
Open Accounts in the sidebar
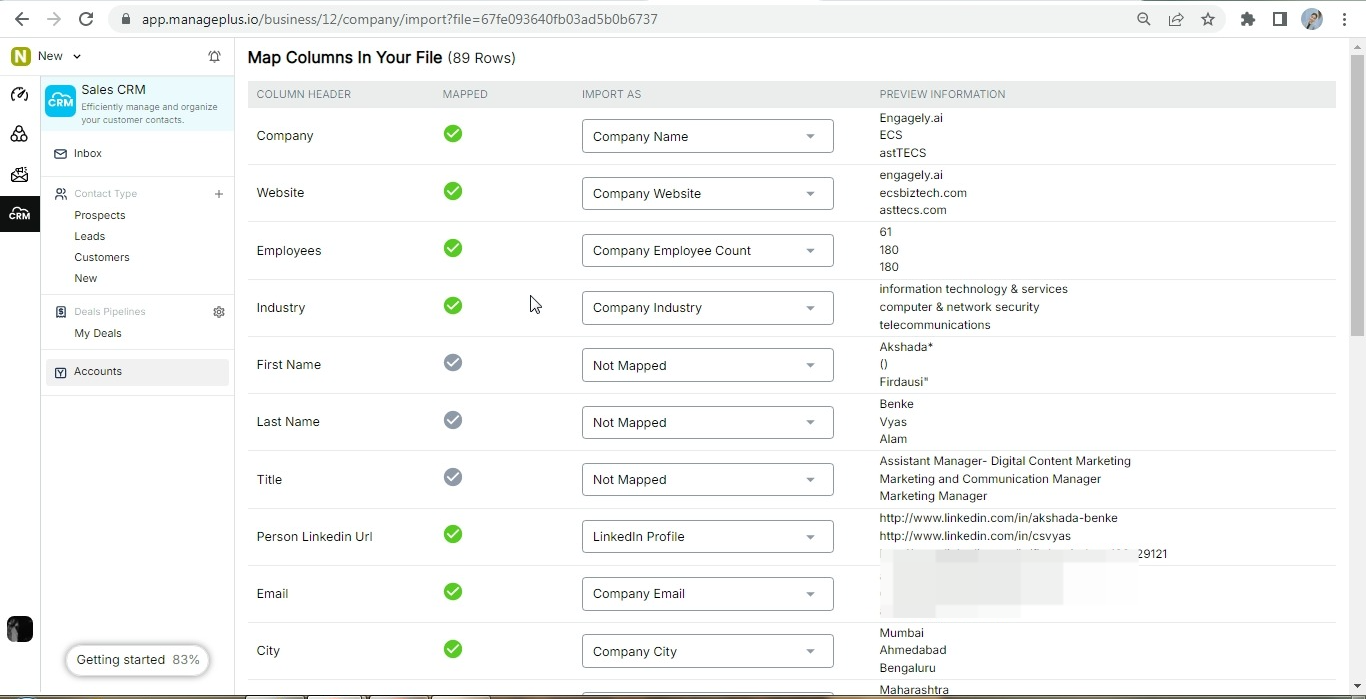(137, 372)
